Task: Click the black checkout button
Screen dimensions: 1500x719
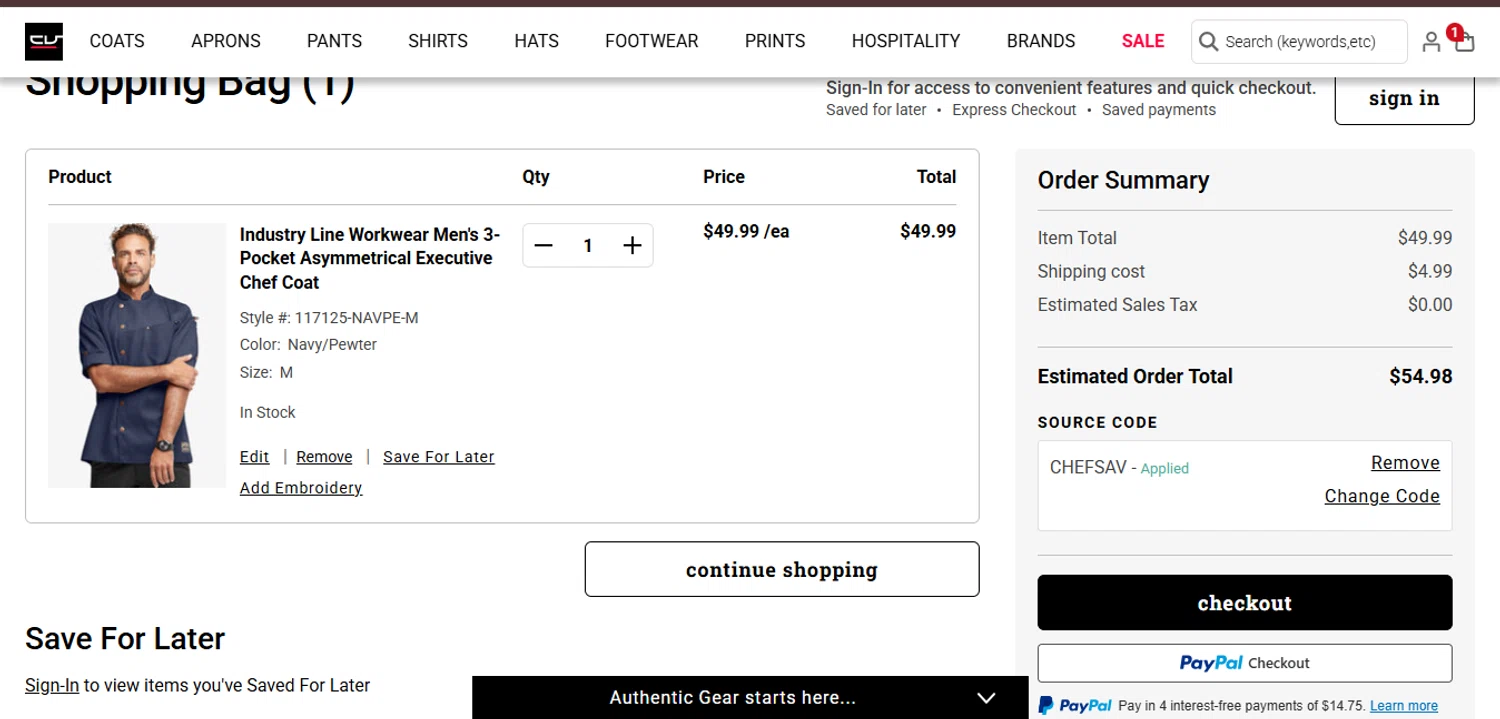Action: (x=1245, y=603)
